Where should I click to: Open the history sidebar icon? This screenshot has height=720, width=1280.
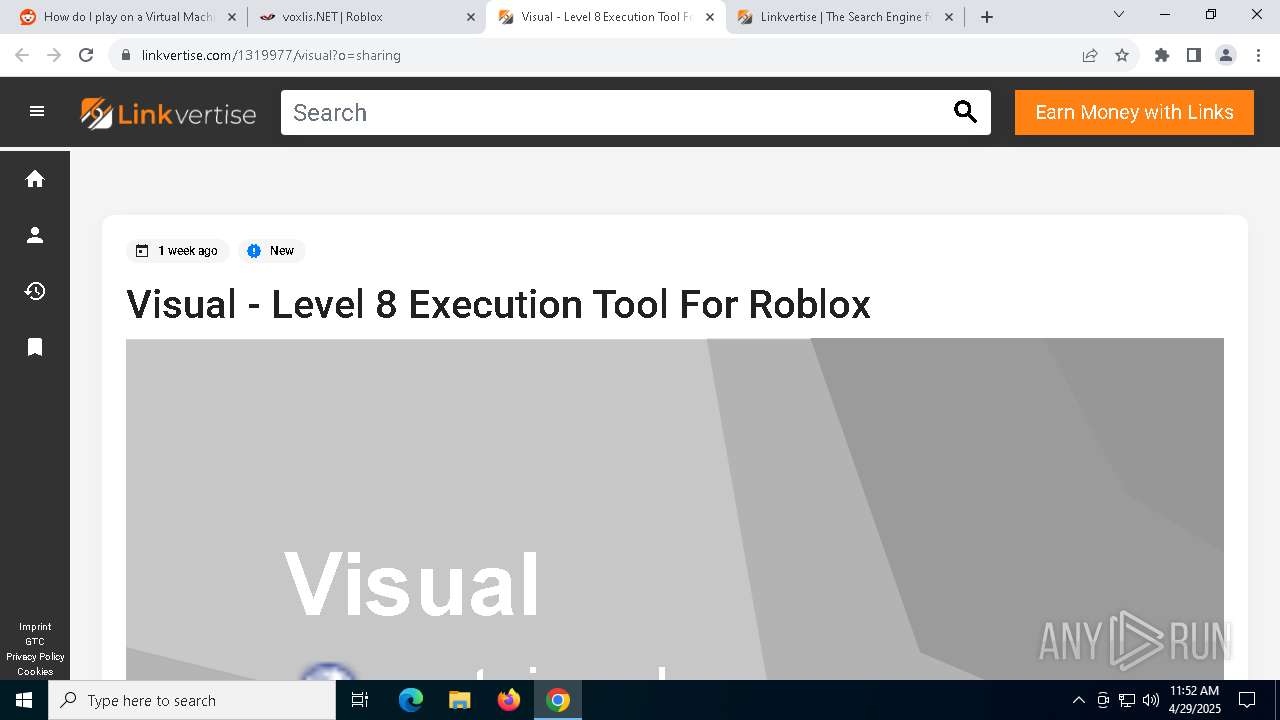pos(35,291)
